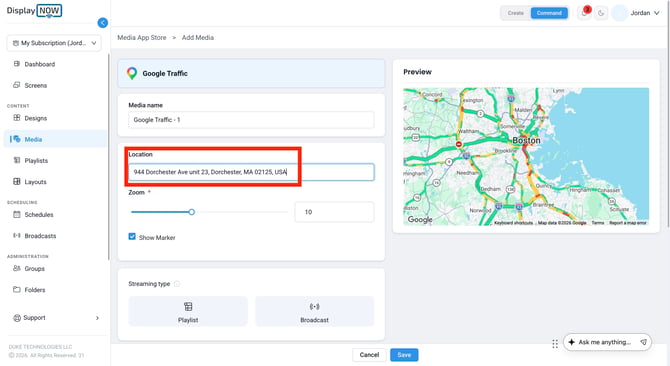Click the Boston label on map

coord(526,140)
